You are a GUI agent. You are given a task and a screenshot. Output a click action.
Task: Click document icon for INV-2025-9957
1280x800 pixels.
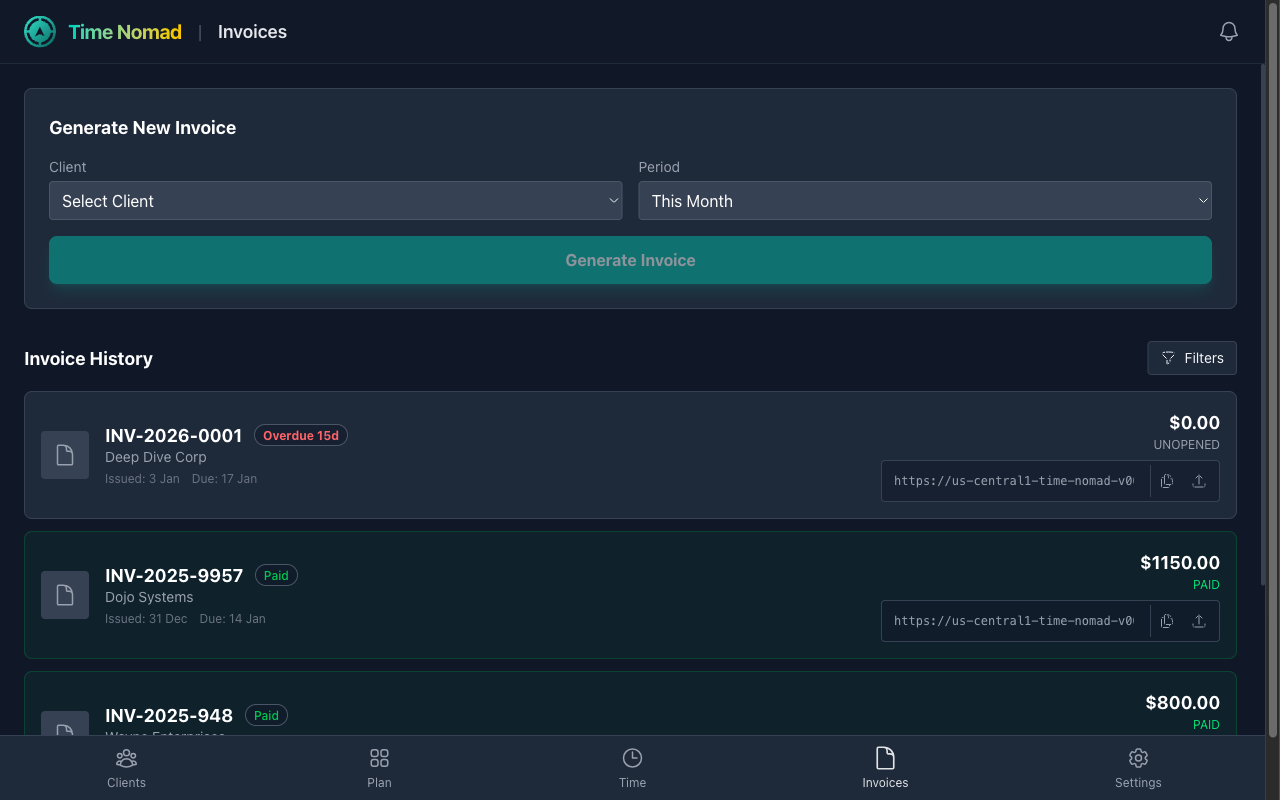[65, 595]
